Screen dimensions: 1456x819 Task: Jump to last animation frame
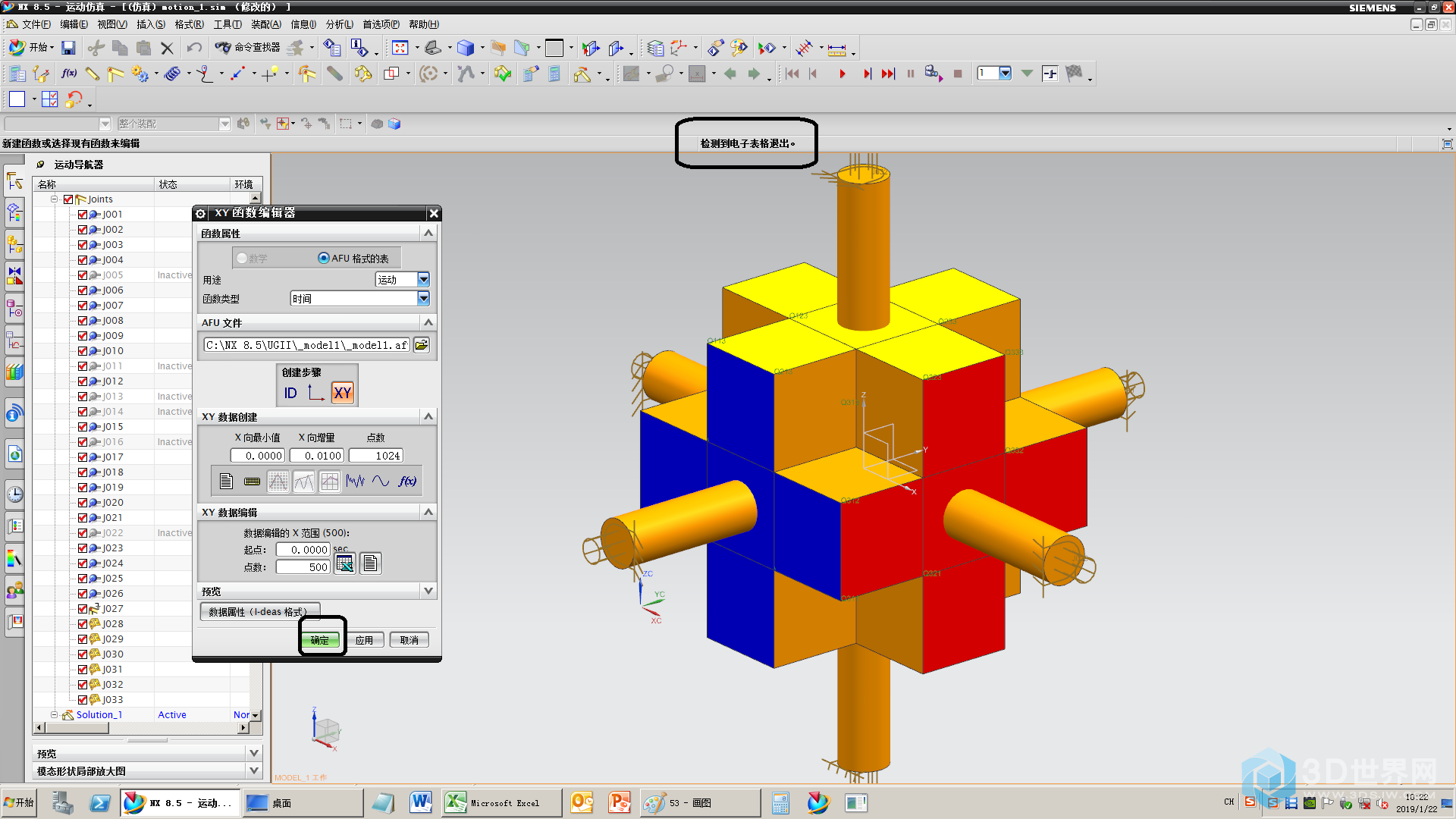(888, 74)
